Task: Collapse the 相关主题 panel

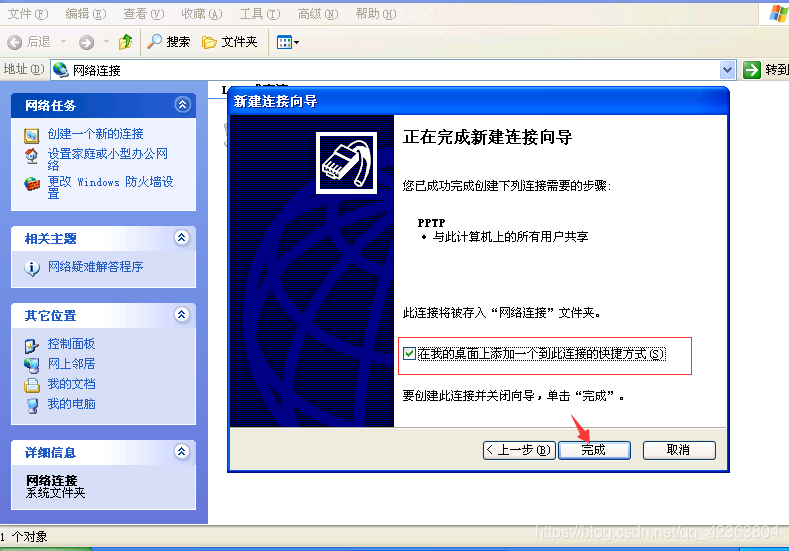Action: [x=182, y=237]
